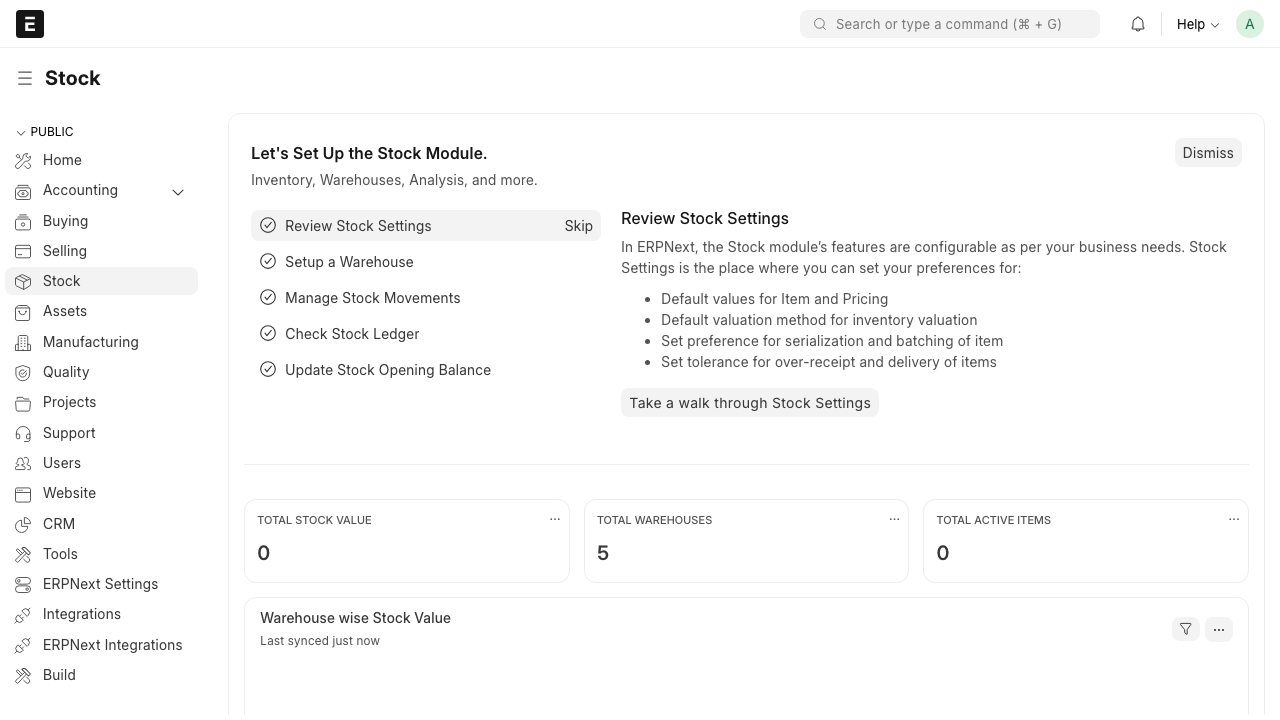
Task: Click the Total Warehouses number card
Action: click(746, 541)
